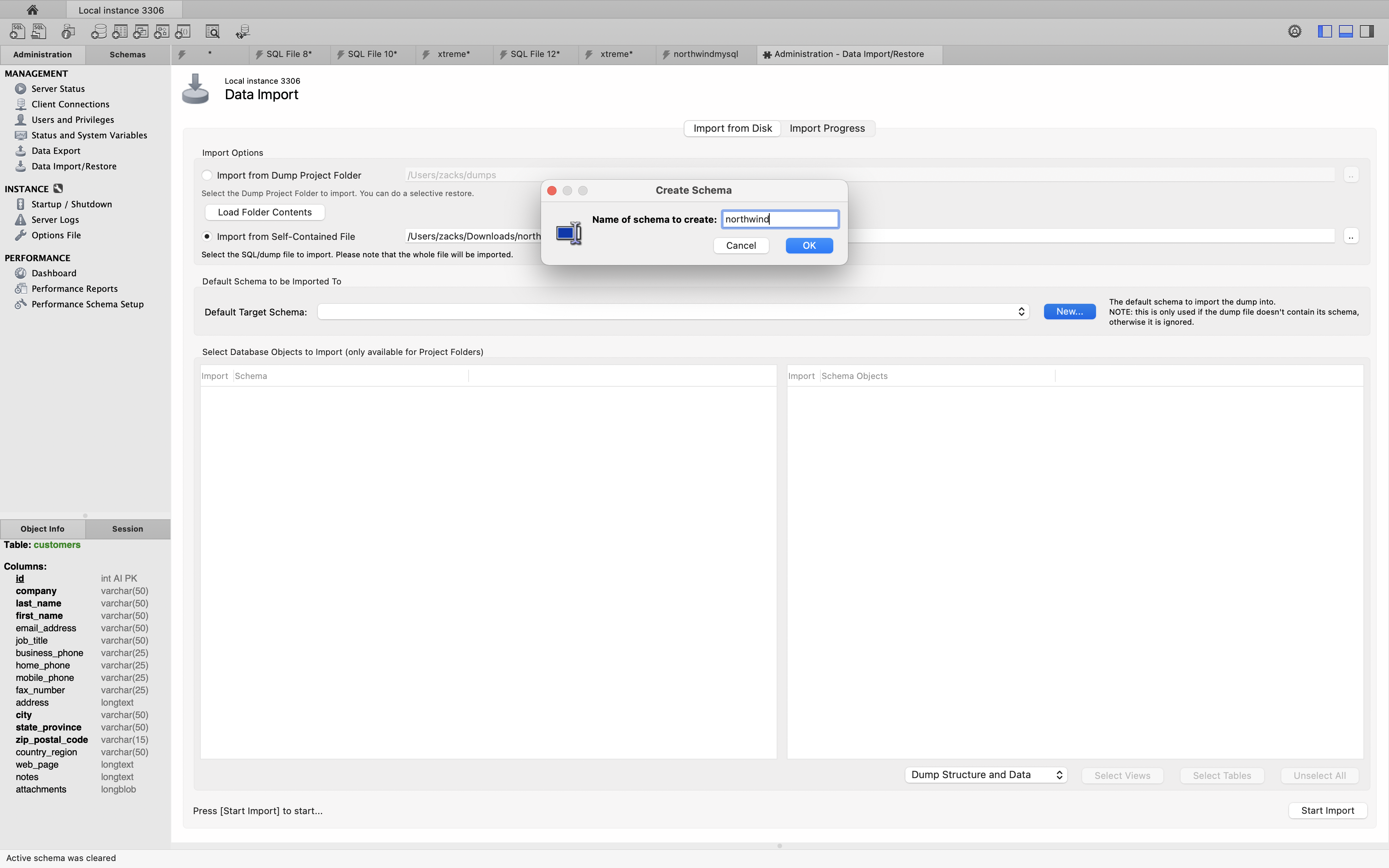The width and height of the screenshot is (1389, 868).
Task: Click the create new function icon
Action: [183, 31]
